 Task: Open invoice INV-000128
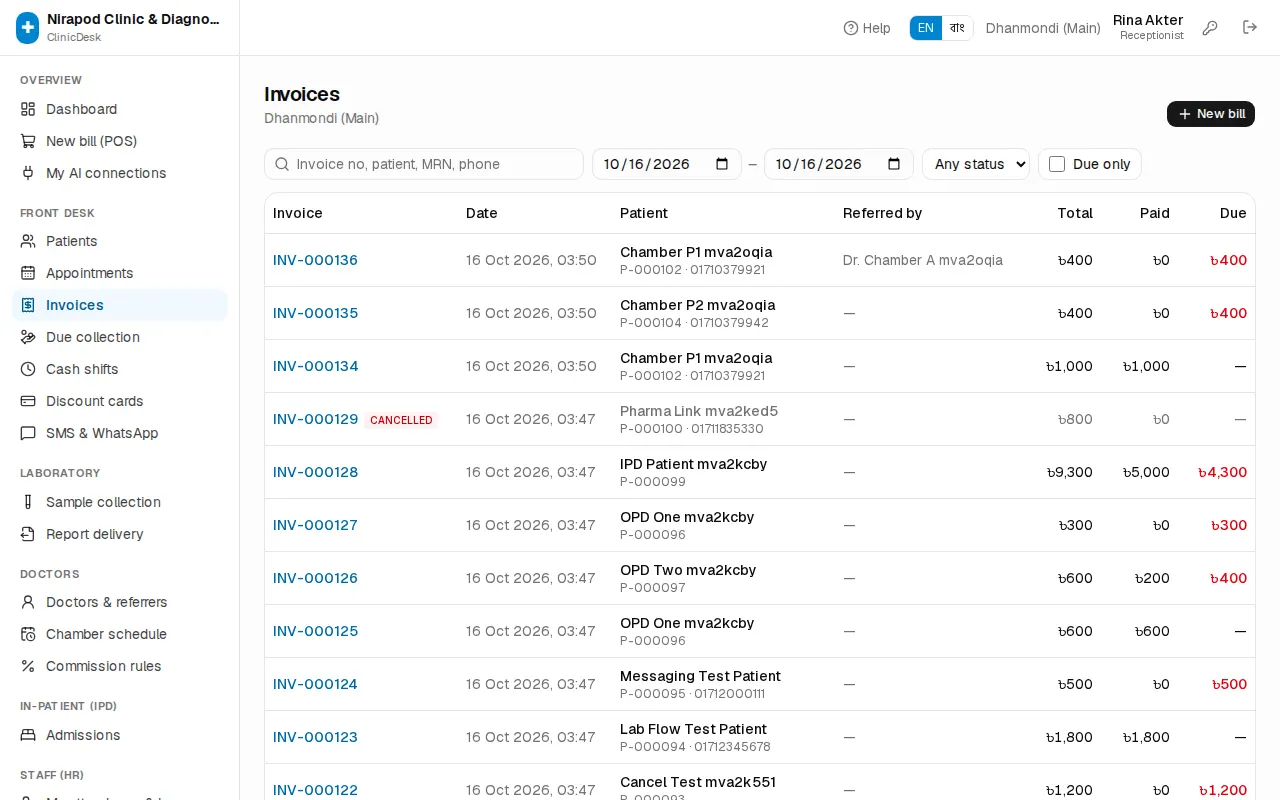pyautogui.click(x=315, y=472)
